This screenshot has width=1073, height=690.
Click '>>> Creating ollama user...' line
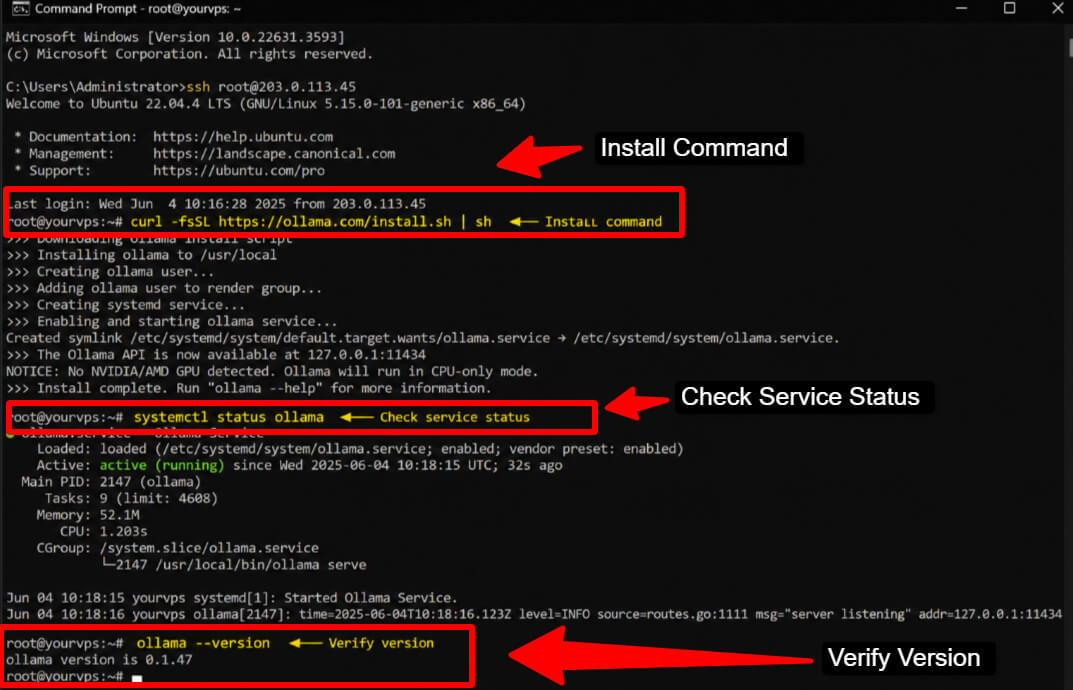coord(110,272)
